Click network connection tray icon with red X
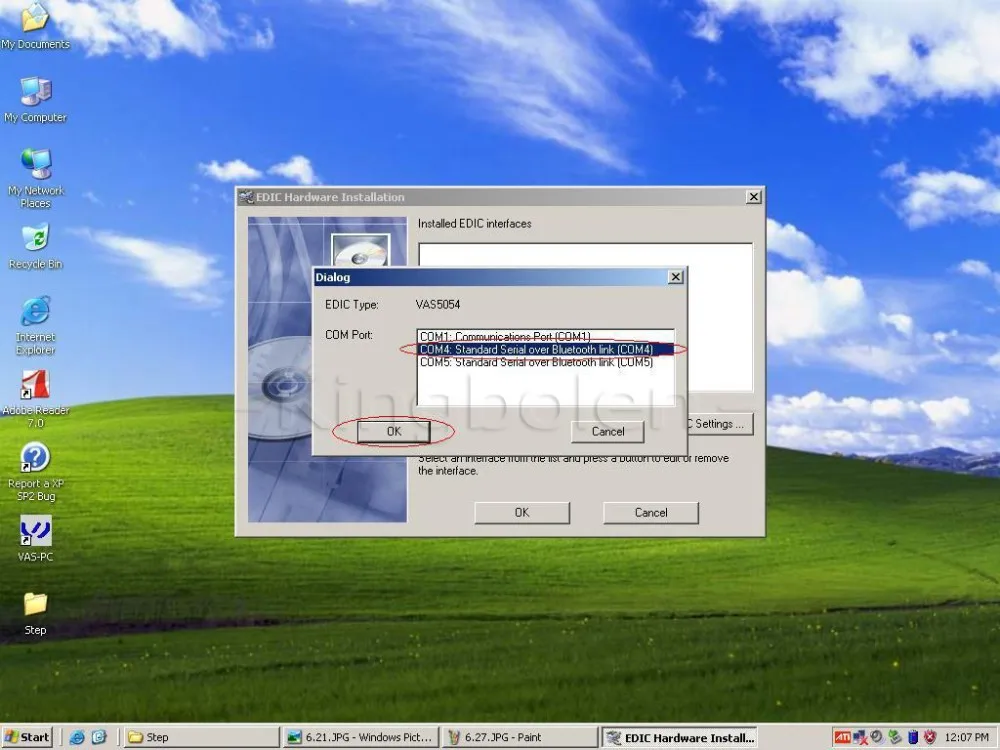This screenshot has width=1000, height=750. pyautogui.click(x=860, y=737)
